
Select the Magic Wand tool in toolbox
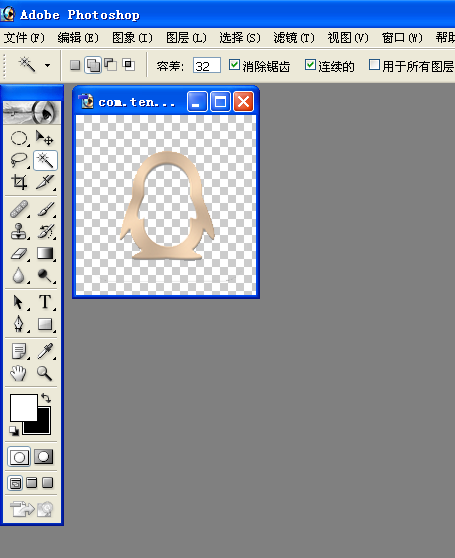[45, 160]
